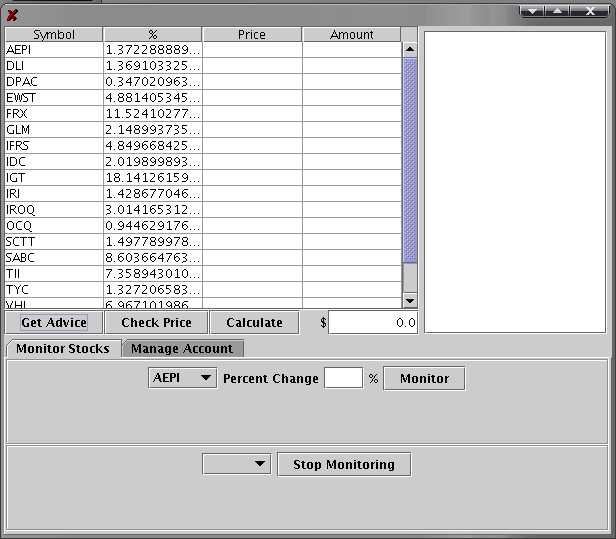Select the FRX row in stock table

coord(53,114)
